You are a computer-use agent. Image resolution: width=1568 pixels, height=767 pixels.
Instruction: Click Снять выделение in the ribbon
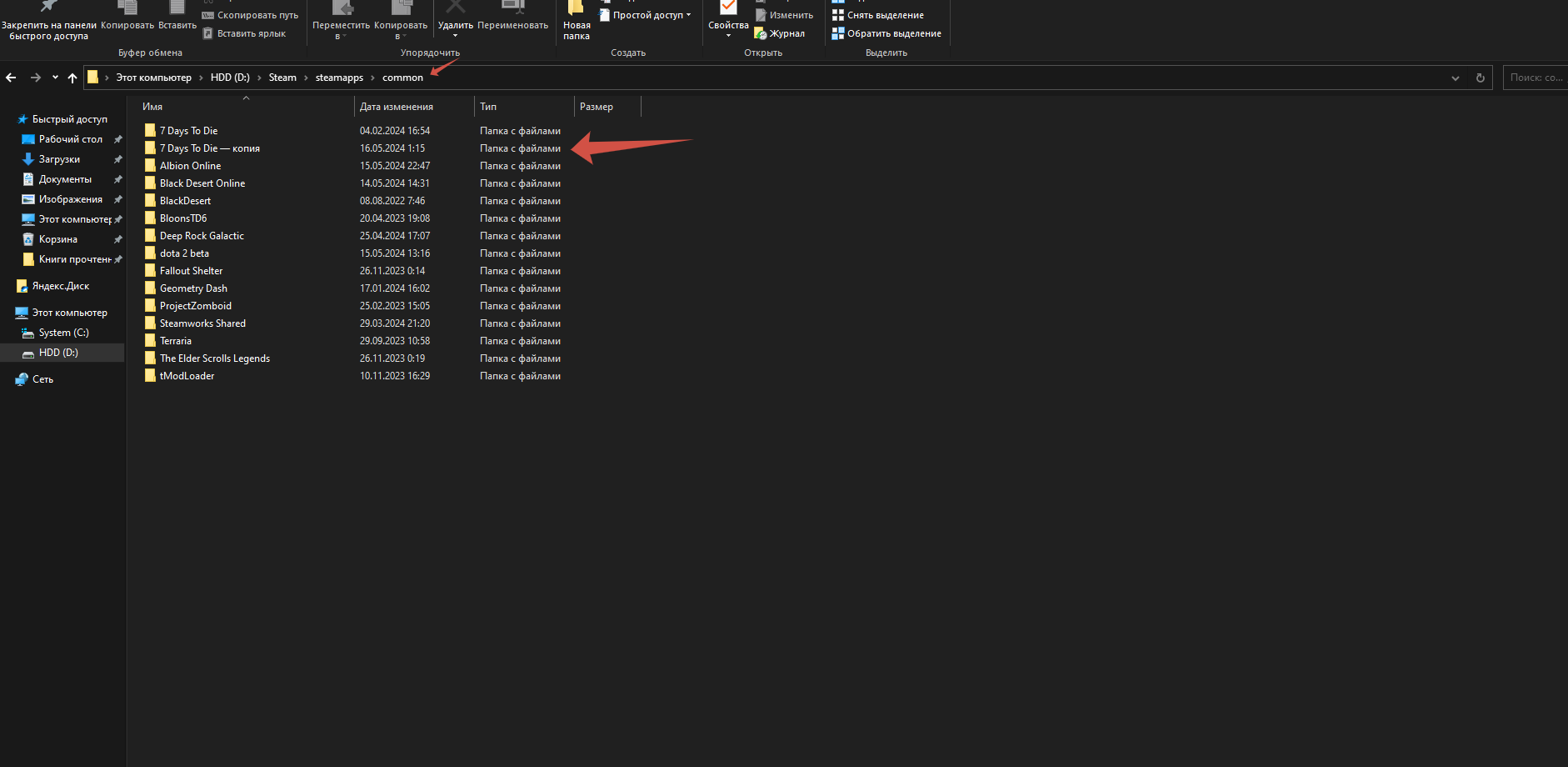click(878, 15)
